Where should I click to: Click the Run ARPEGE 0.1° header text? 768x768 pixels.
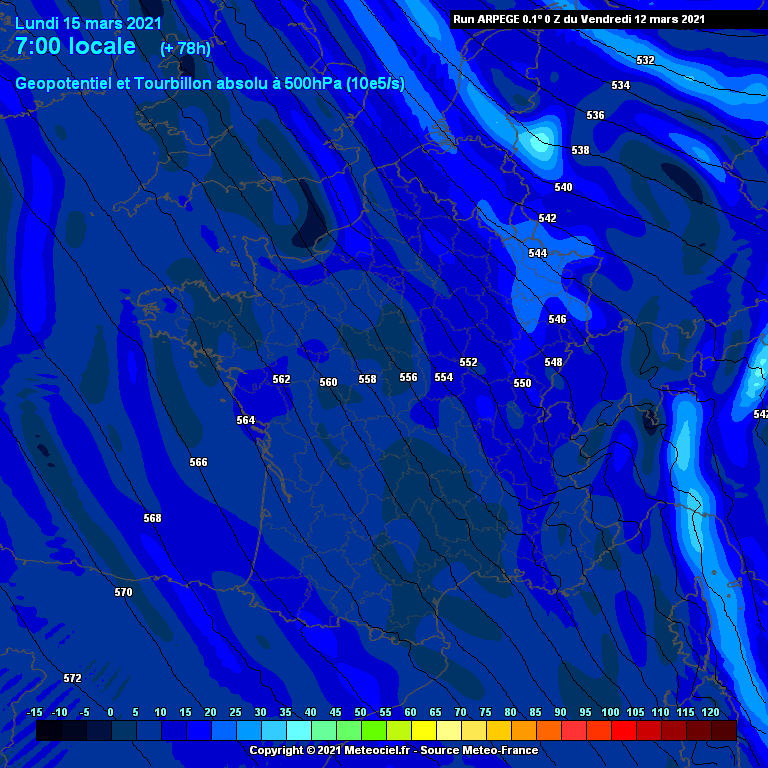tap(579, 18)
